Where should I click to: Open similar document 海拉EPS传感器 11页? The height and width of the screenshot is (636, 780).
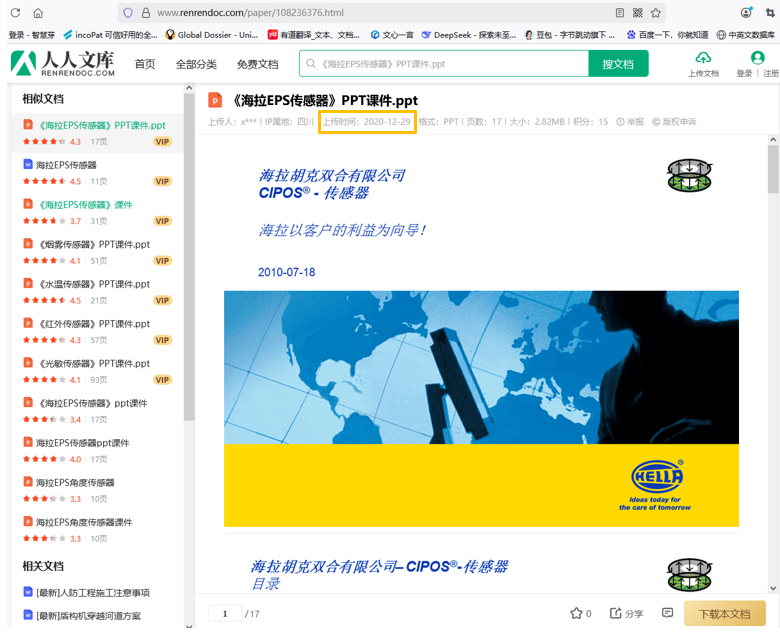[66, 165]
